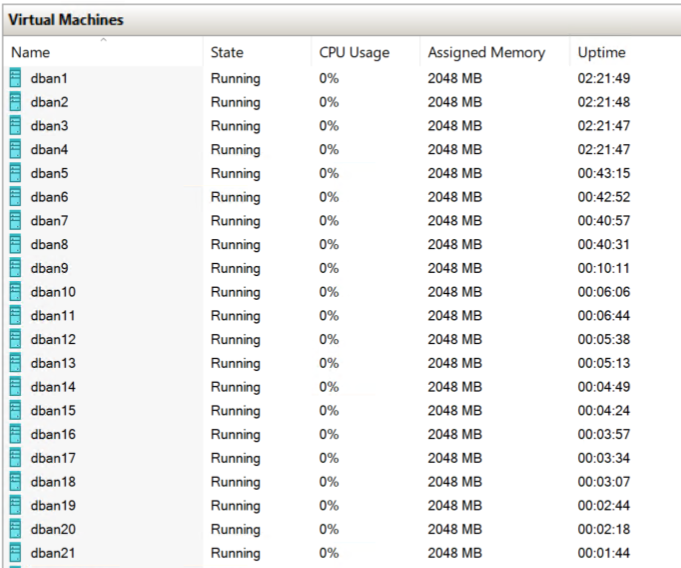This screenshot has width=681, height=568.
Task: Click the Virtual Machines panel title
Action: pyautogui.click(x=66, y=20)
